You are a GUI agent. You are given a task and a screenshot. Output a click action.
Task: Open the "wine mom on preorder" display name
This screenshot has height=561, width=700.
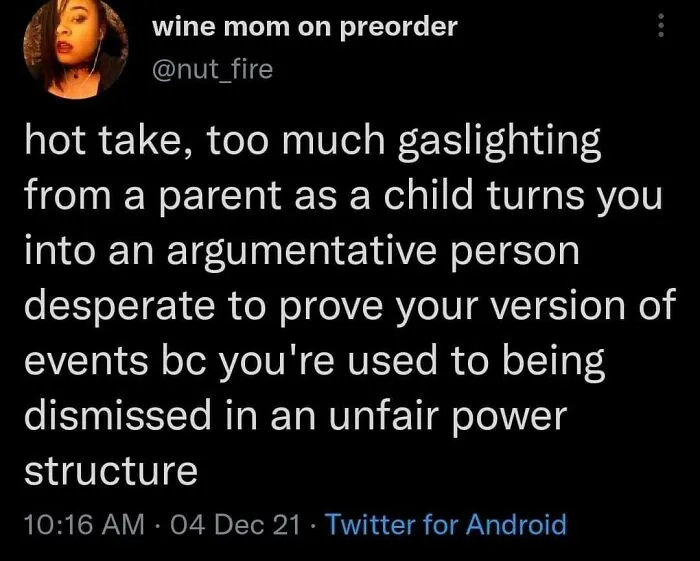click(x=305, y=27)
